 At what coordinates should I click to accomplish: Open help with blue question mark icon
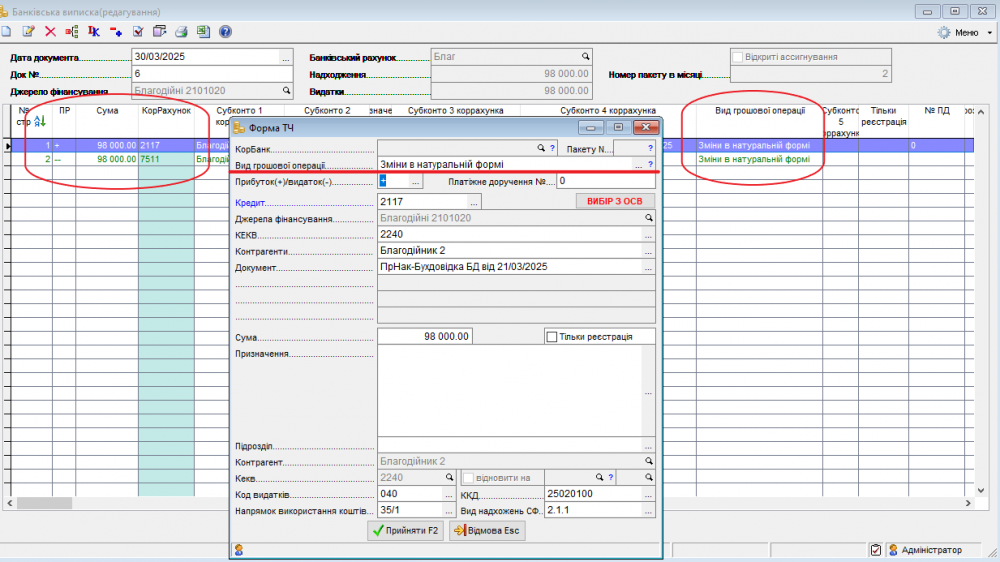(225, 32)
